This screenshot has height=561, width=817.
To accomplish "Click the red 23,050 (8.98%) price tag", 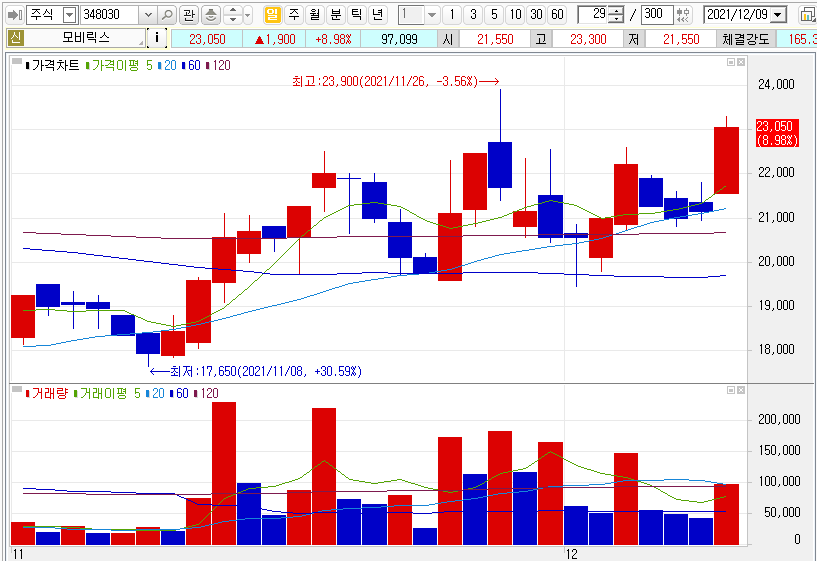I will (777, 133).
